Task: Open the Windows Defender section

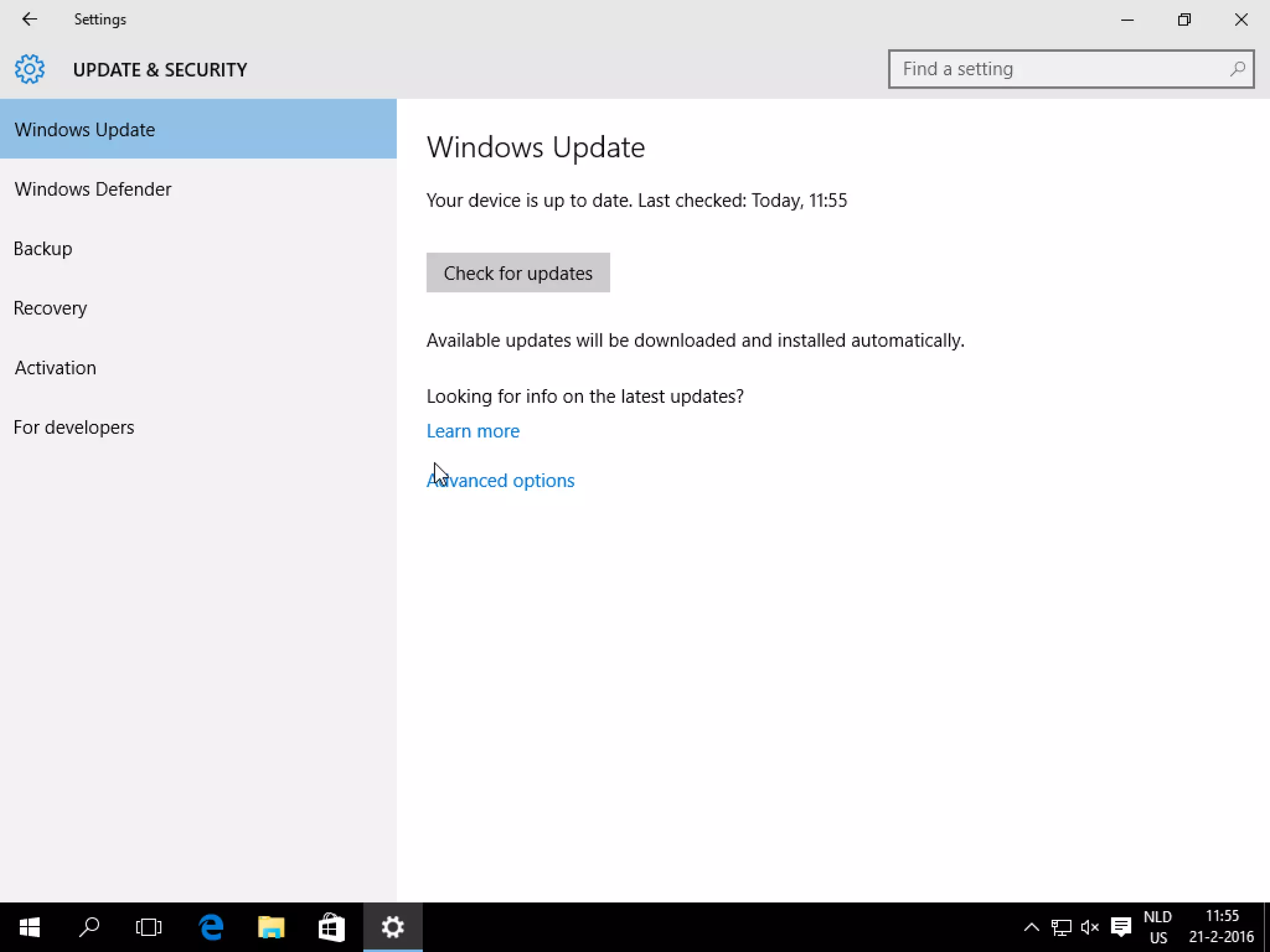Action: click(198, 188)
